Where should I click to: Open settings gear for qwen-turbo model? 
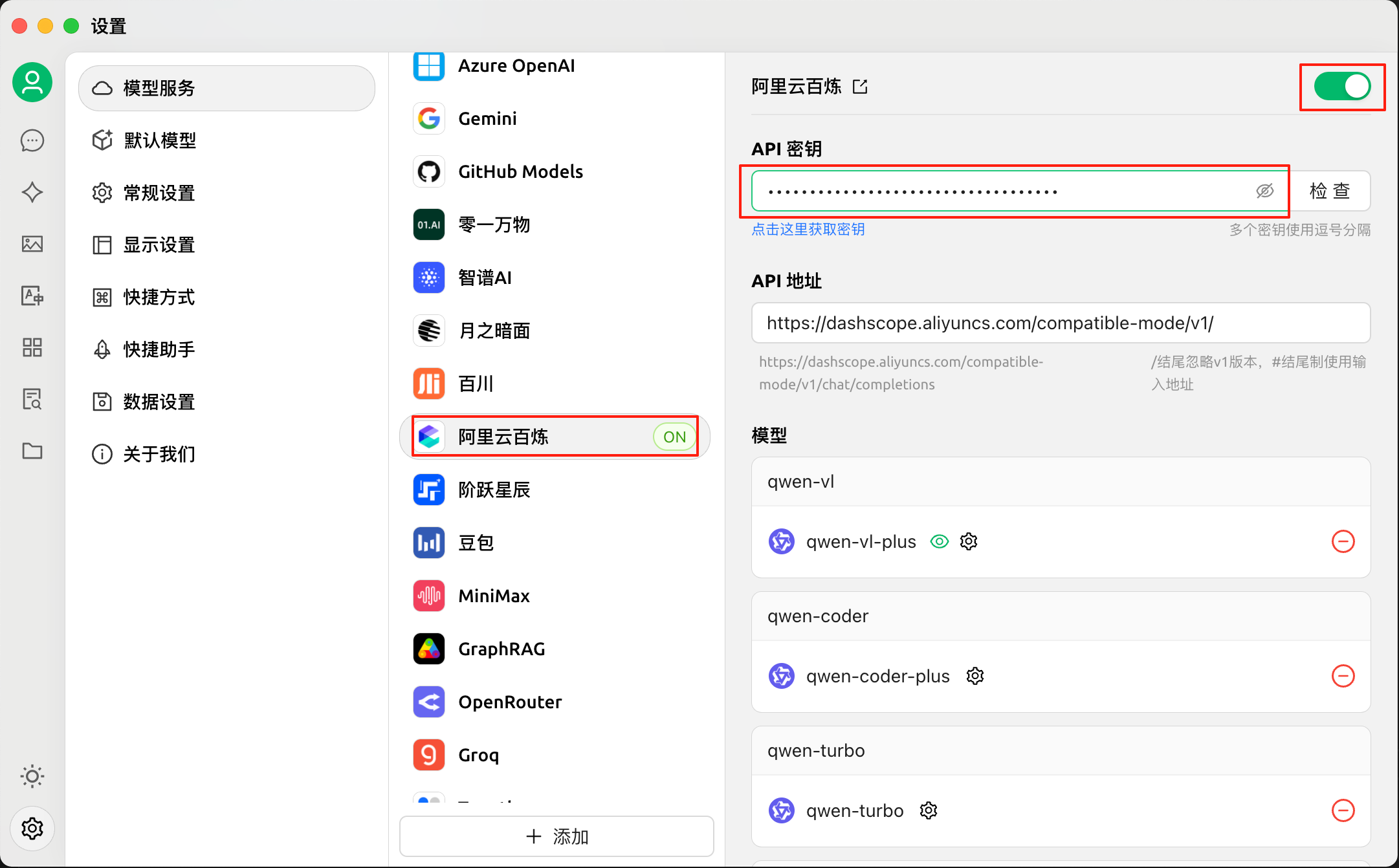coord(929,810)
